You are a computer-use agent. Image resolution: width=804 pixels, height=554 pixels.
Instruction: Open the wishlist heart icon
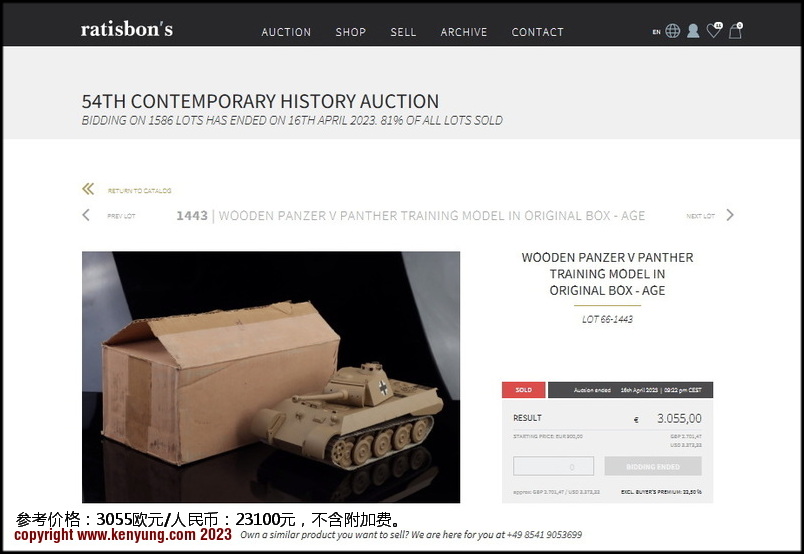click(x=714, y=30)
